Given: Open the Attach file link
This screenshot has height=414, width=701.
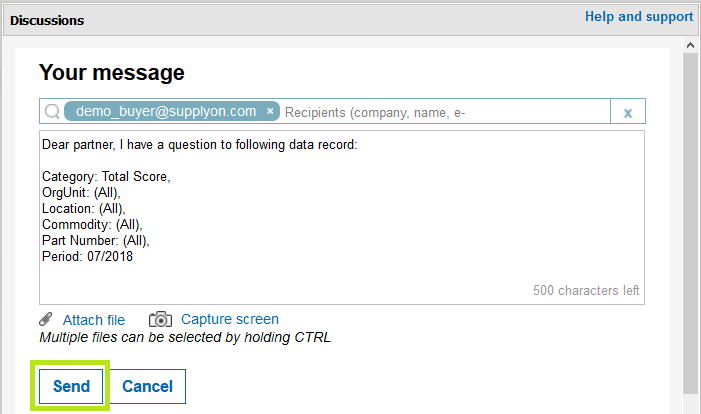Looking at the screenshot, I should click(94, 320).
